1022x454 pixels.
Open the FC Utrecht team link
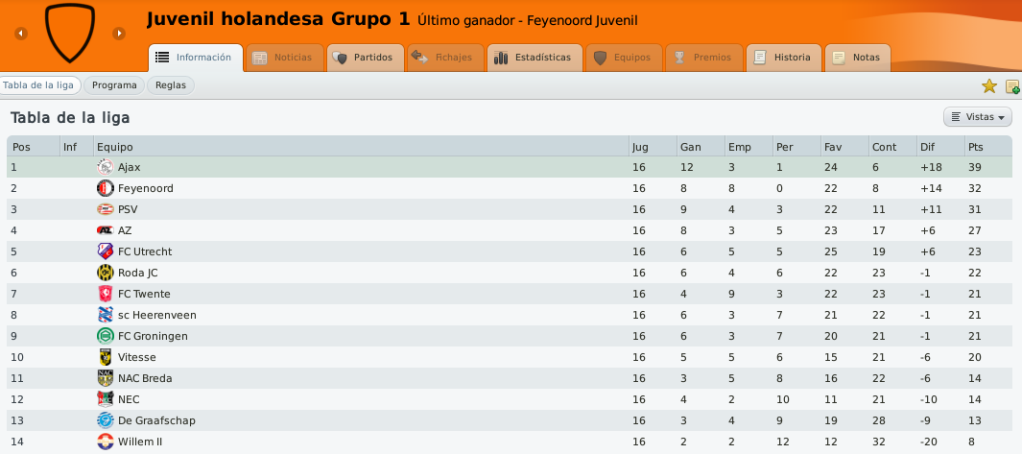pyautogui.click(x=145, y=251)
